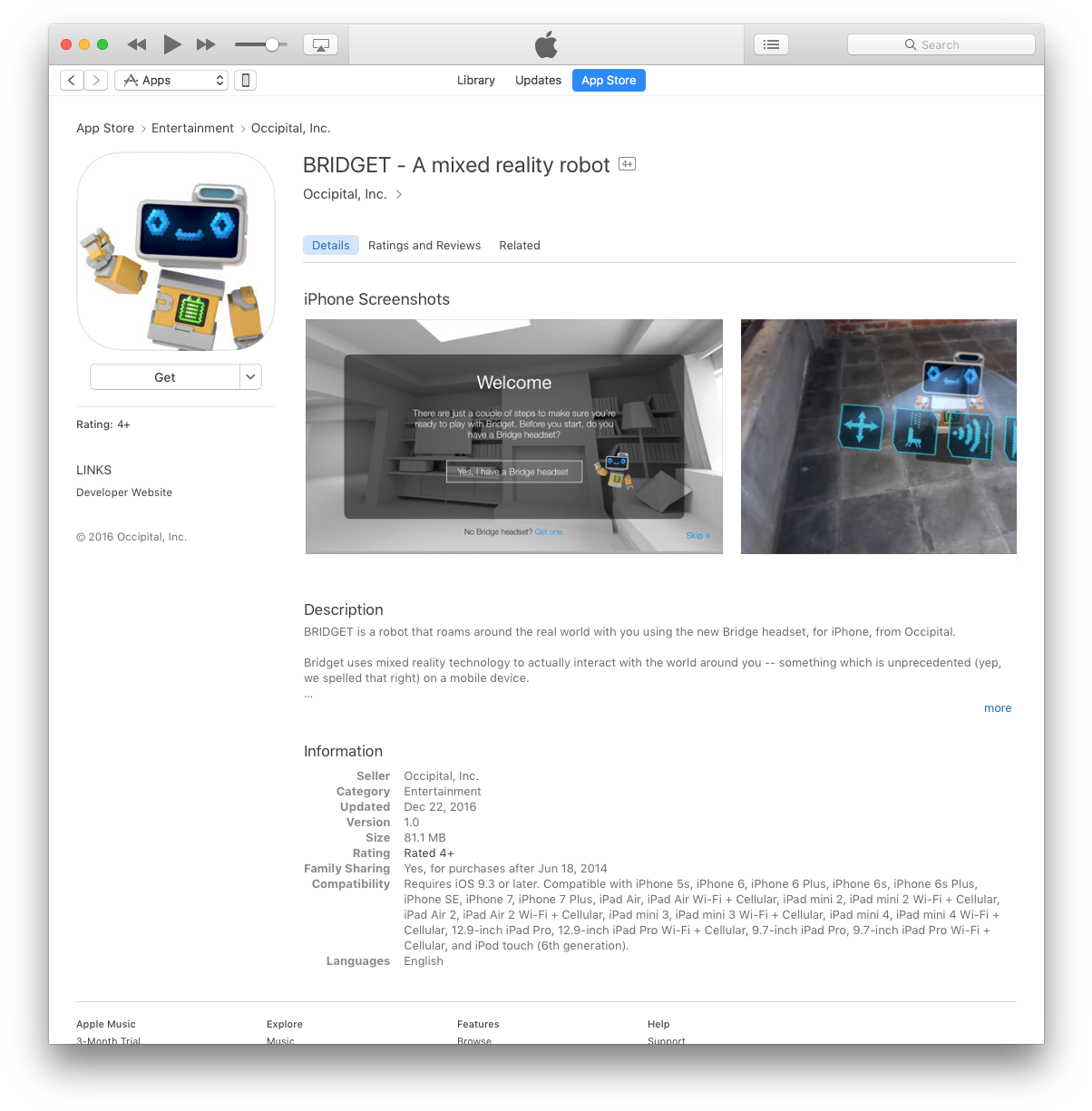Switch to the Updates tab
The width and height of the screenshot is (1092, 1111).
pos(538,81)
